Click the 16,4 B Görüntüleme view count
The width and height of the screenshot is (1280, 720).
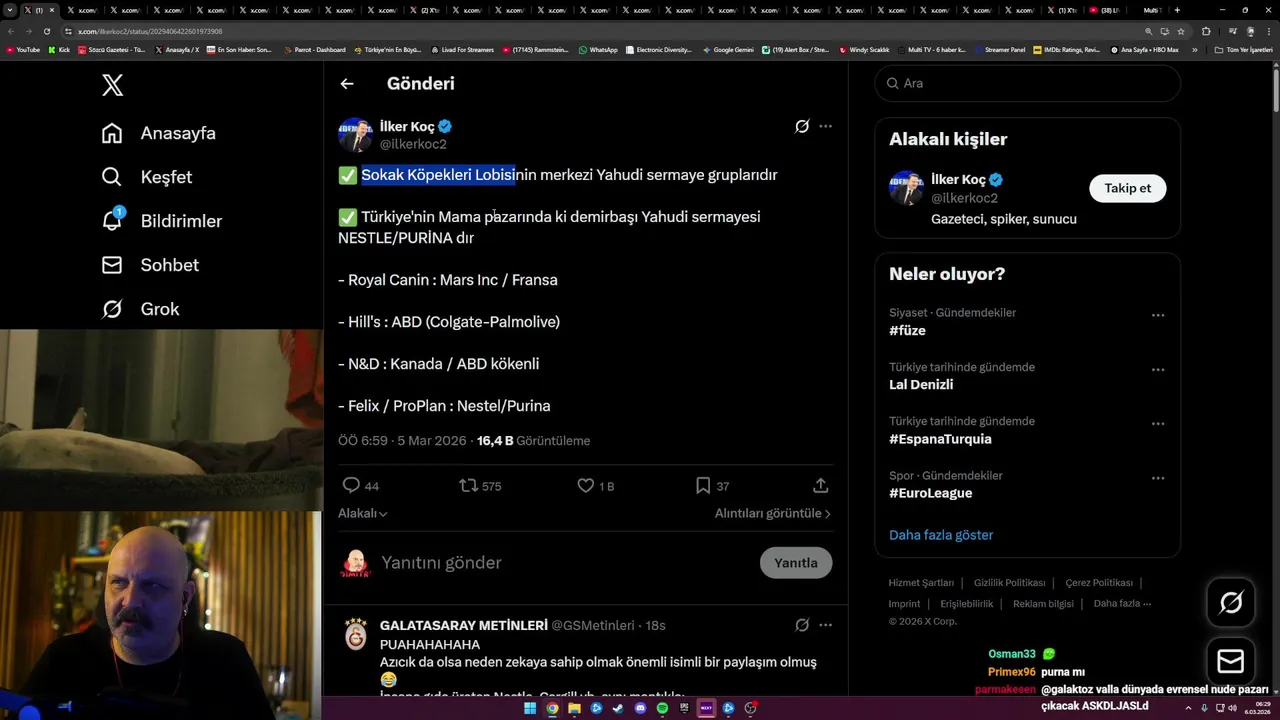533,441
